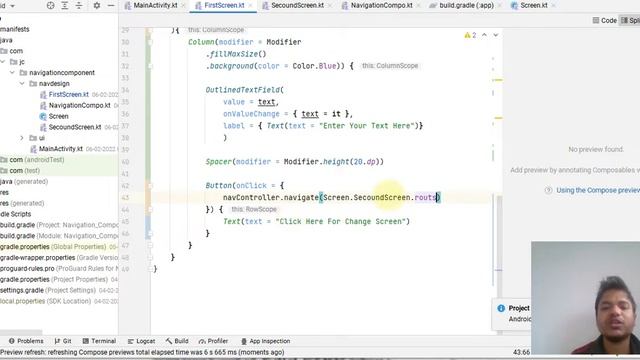640x360 pixels.
Task: Close the FirstScreen.kt tab
Action: coord(250,6)
